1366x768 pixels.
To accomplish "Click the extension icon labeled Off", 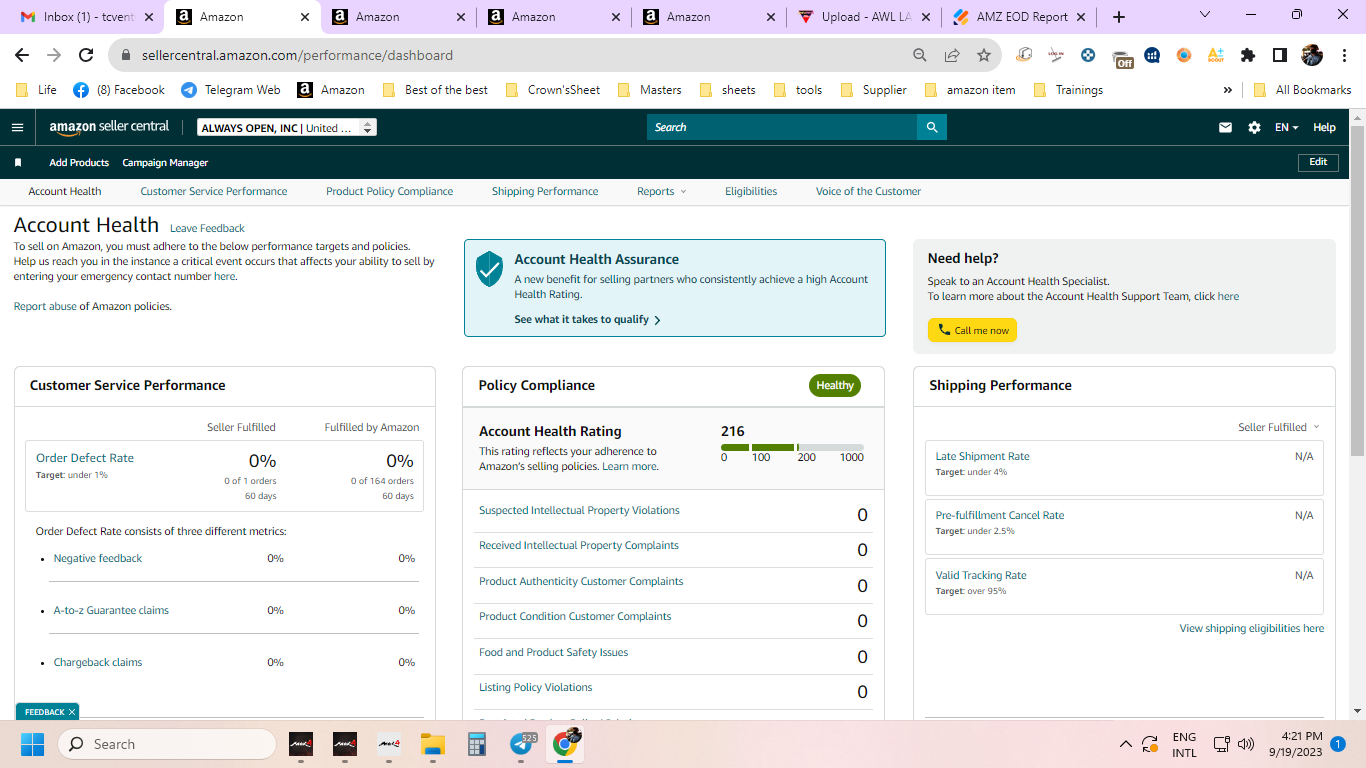I will pyautogui.click(x=1122, y=57).
